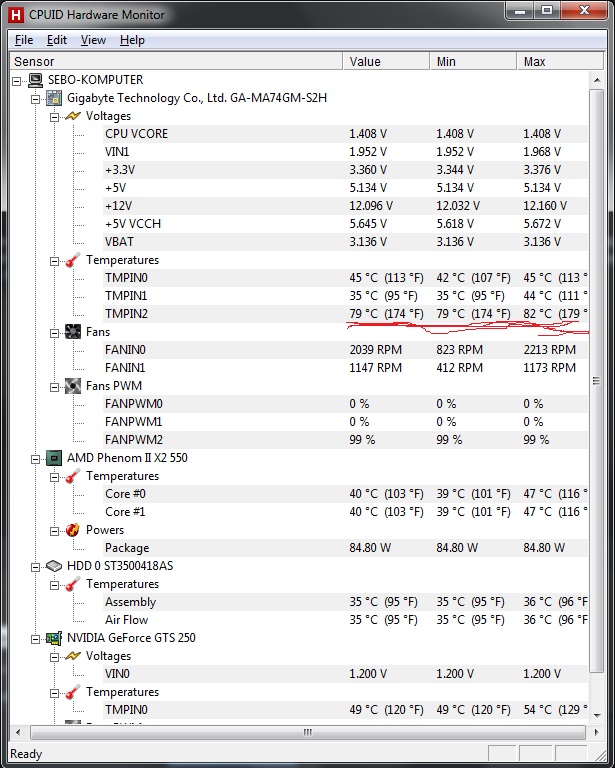
Task: Click the vertical scrollbar down arrow
Action: (x=596, y=716)
